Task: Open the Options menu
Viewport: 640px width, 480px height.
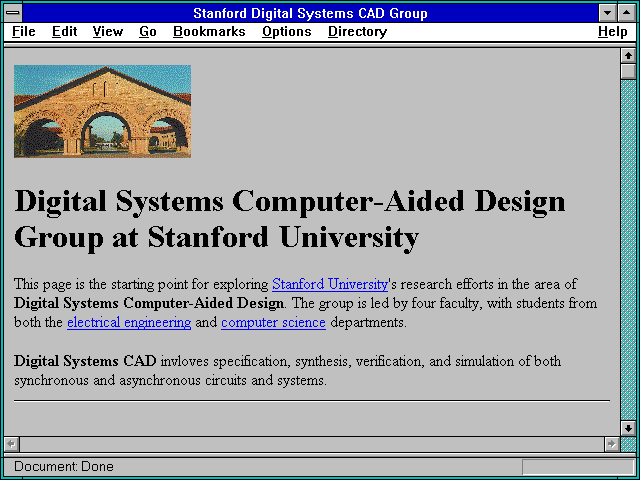Action: tap(287, 32)
